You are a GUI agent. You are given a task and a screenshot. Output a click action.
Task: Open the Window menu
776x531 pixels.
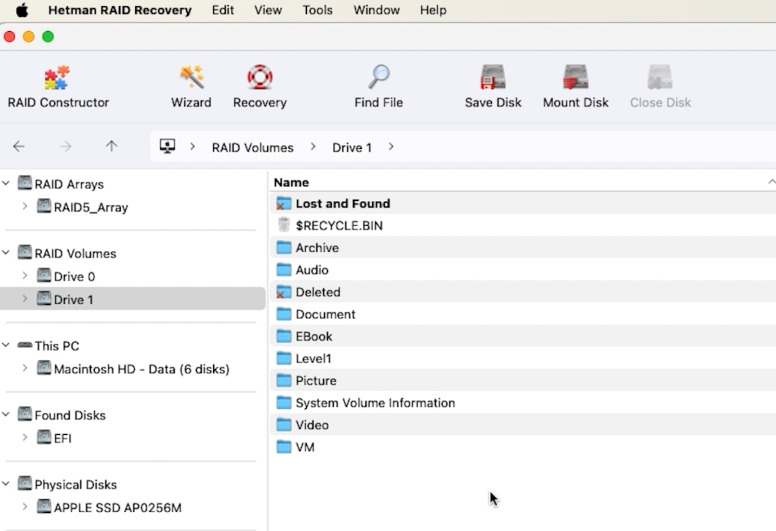pyautogui.click(x=376, y=10)
